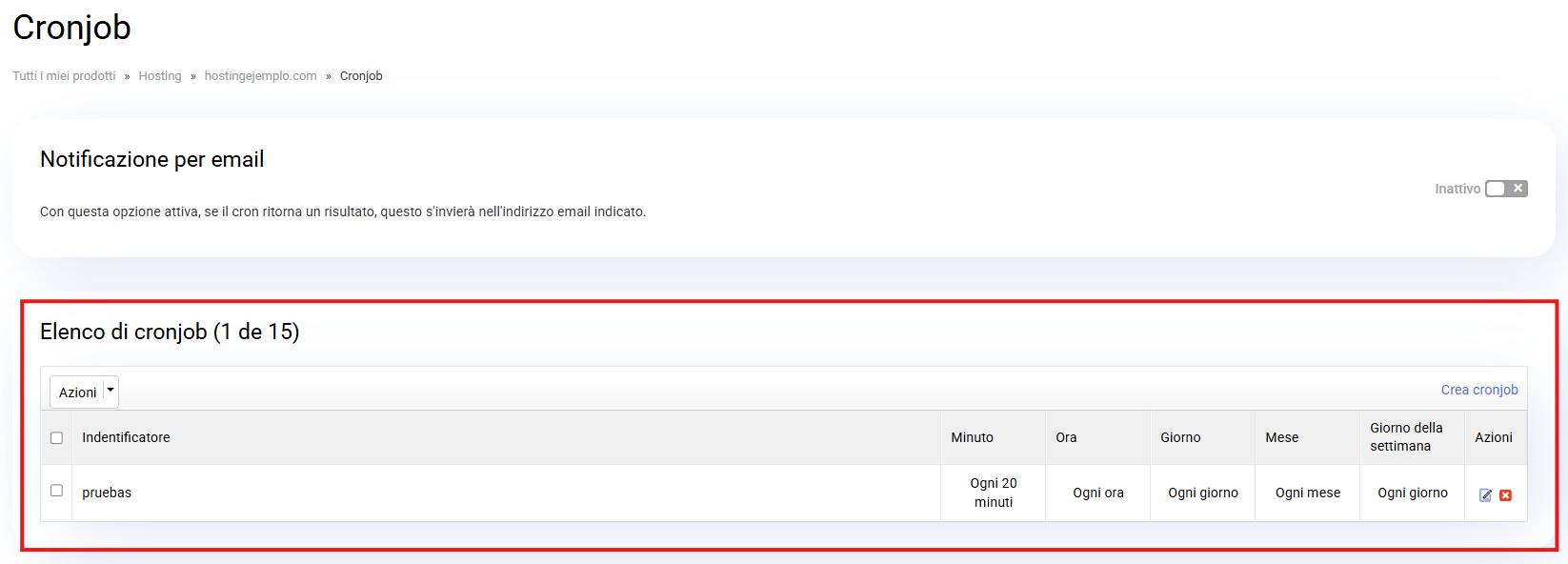Click the Mese column header
Viewport: 1568px width, 564px height.
[x=1281, y=437]
